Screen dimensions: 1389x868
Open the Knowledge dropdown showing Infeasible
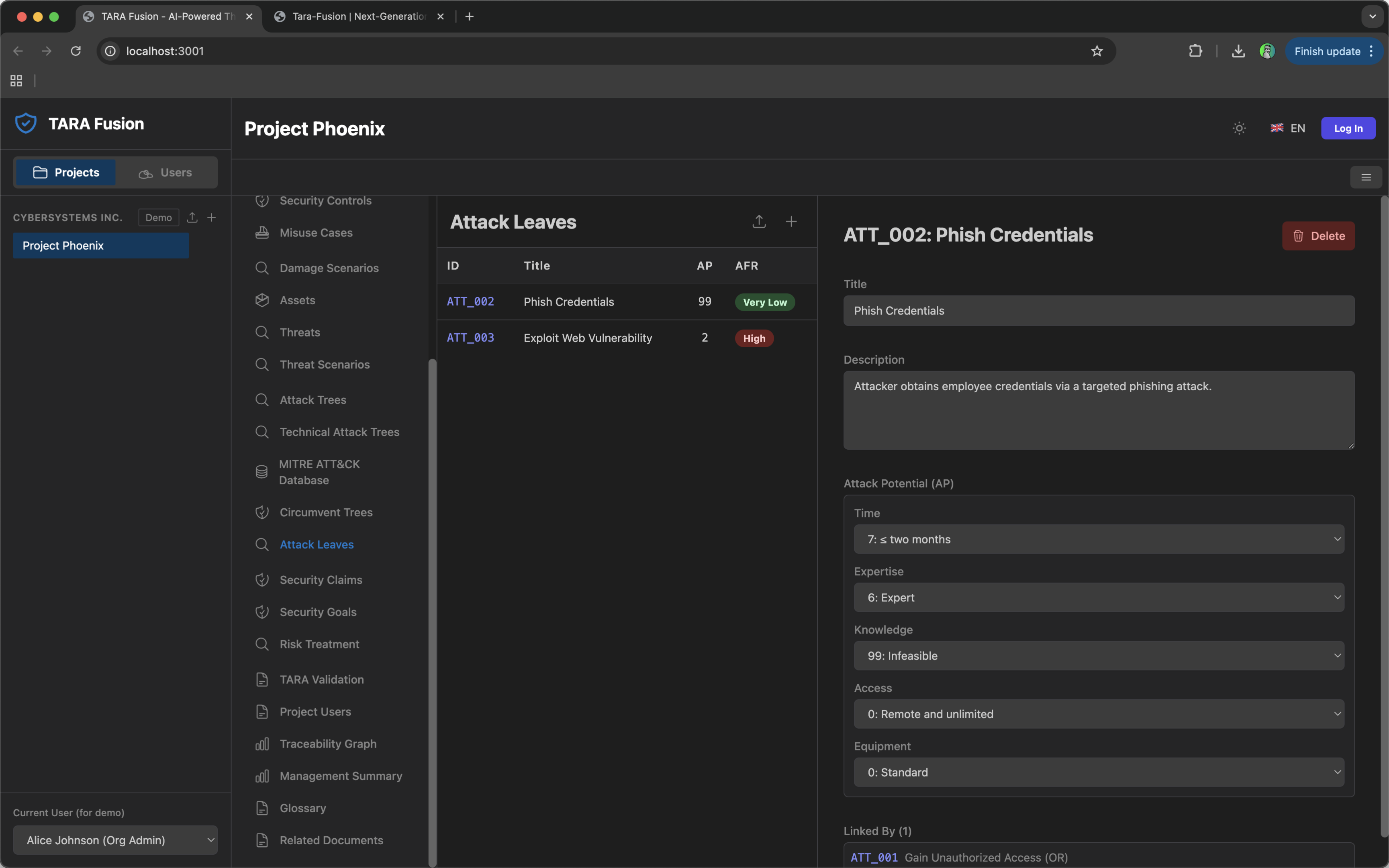pyautogui.click(x=1098, y=656)
